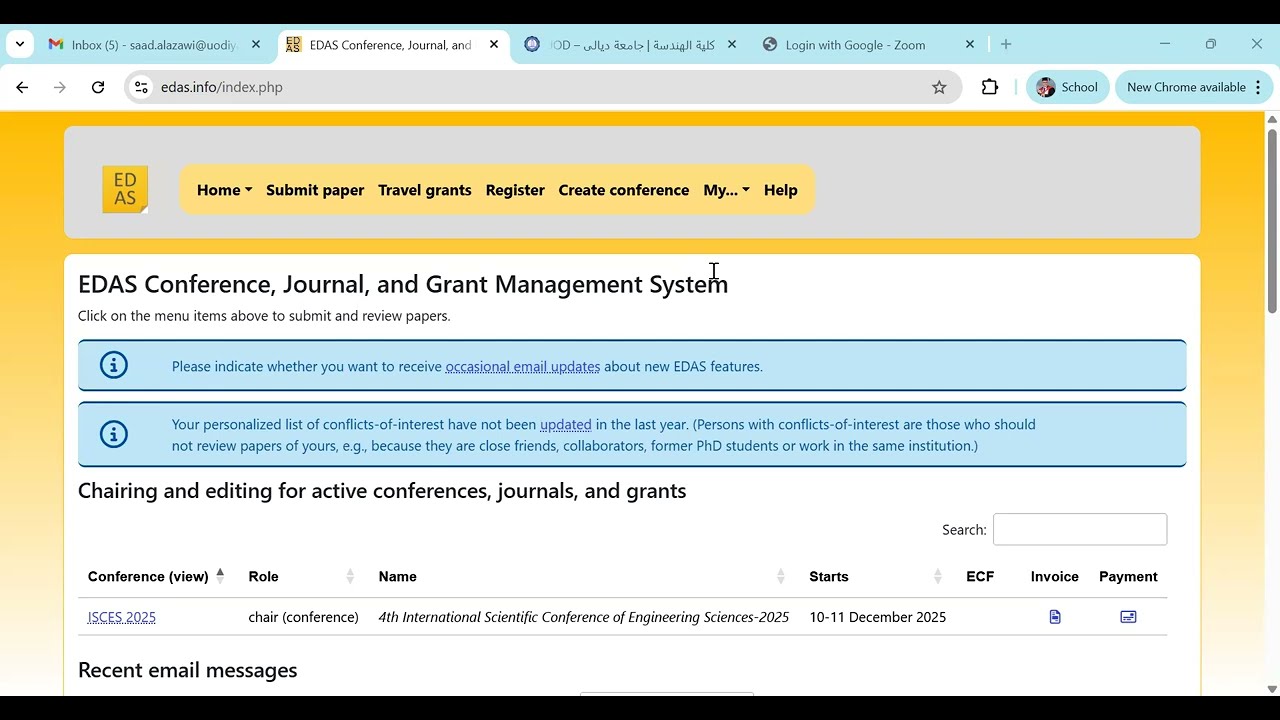Open the ISCES 2025 invoice icon

[x=1055, y=617]
